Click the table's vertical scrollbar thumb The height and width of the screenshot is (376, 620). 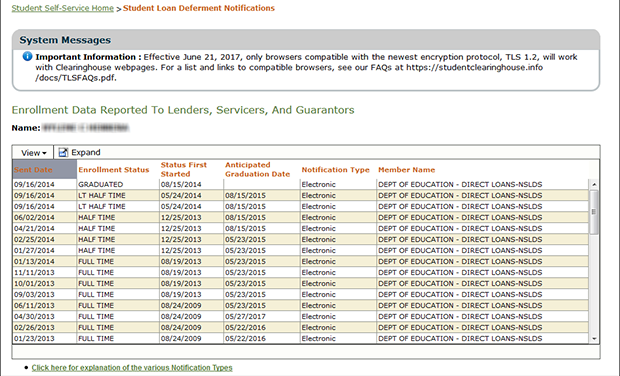(594, 212)
